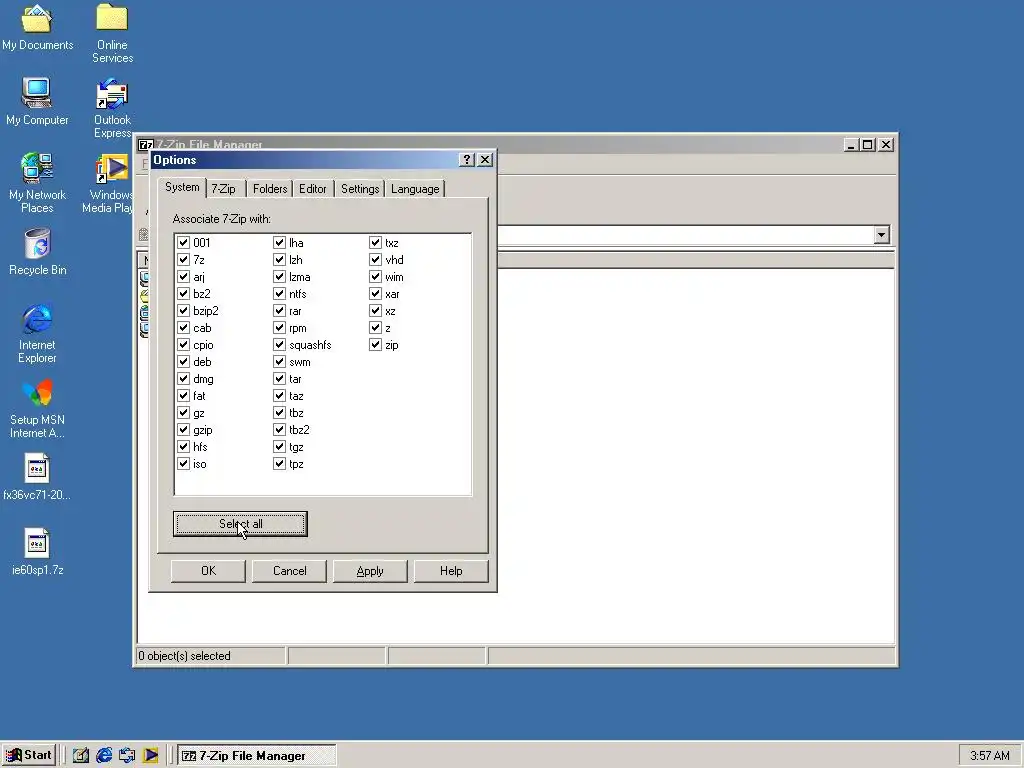Toggle the deb association checkbox
Viewport: 1024px width, 768px height.
[x=184, y=361]
